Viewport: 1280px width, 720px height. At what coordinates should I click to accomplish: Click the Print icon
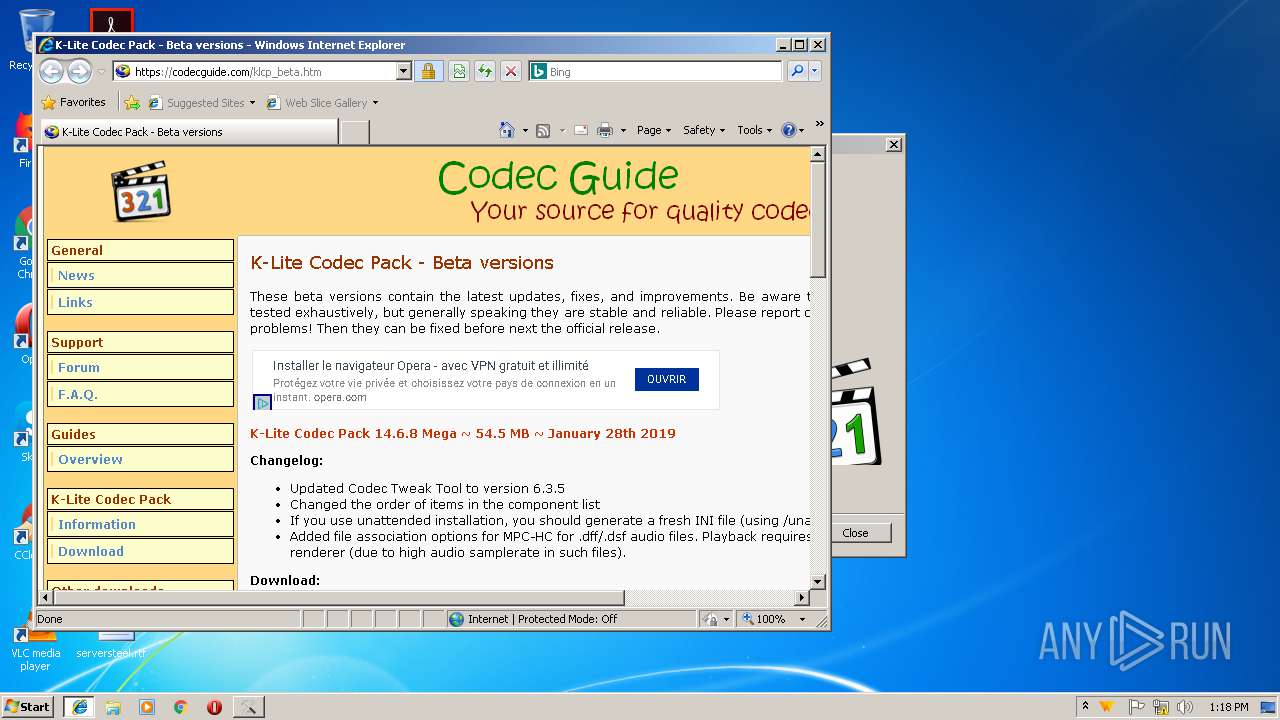point(605,130)
